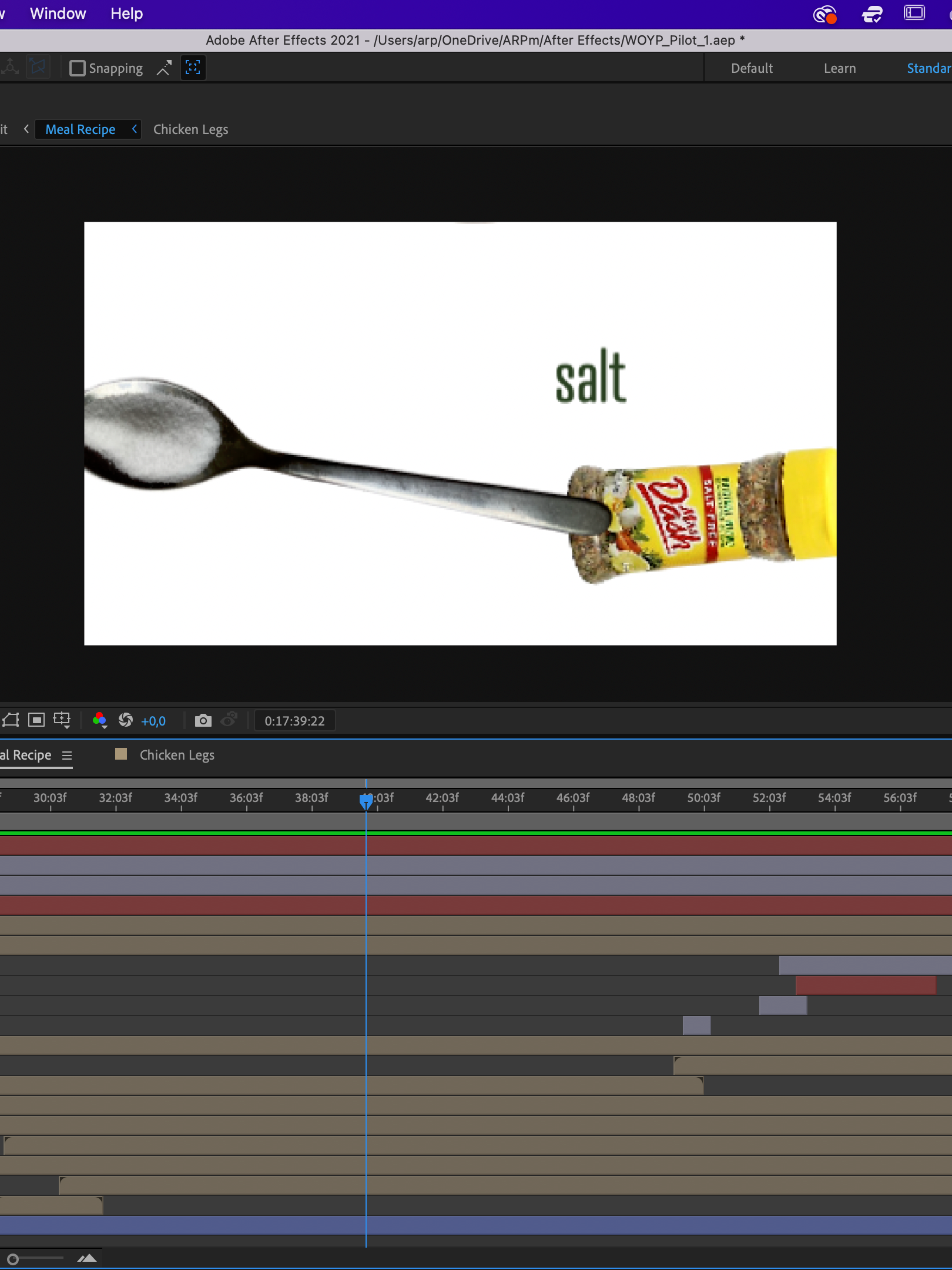Toggle the dimmed crossed-box icon before Snapping
This screenshot has height=1270, width=952.
[x=38, y=68]
